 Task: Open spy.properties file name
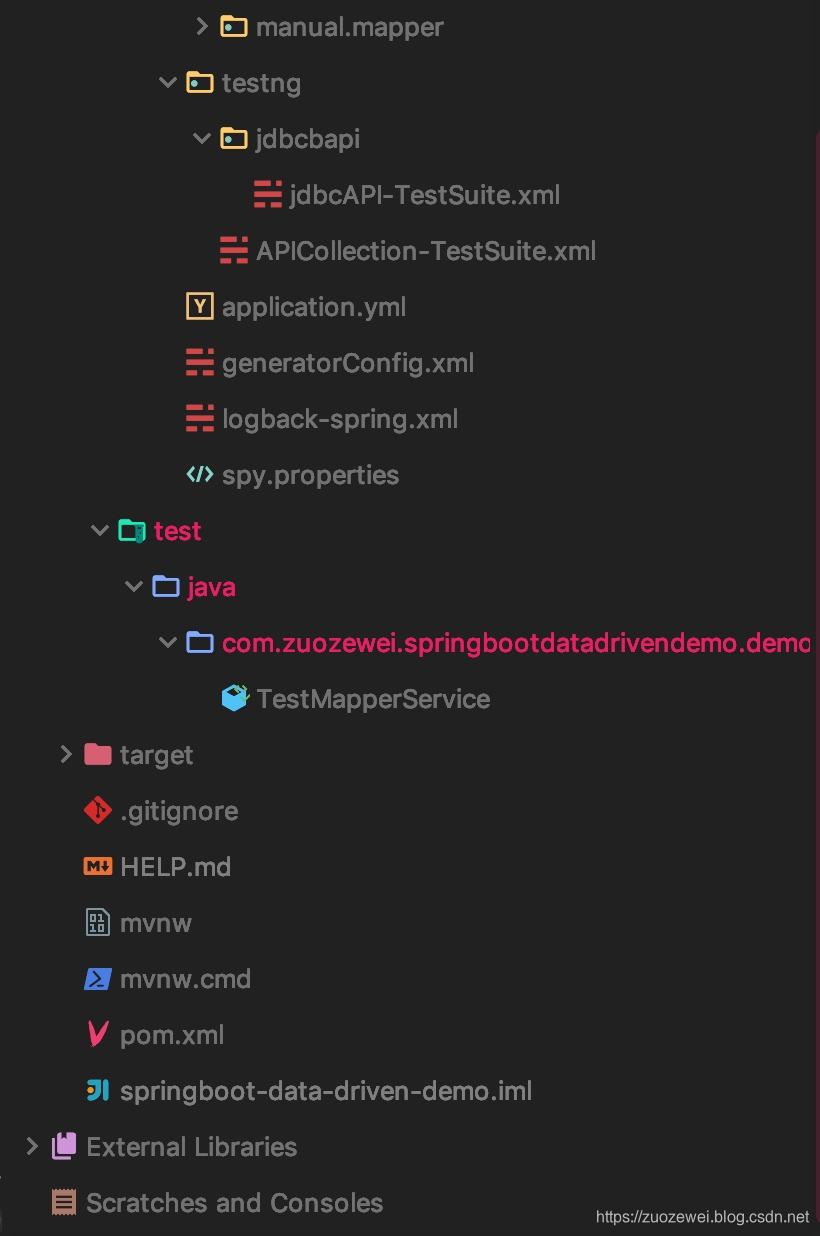coord(311,475)
